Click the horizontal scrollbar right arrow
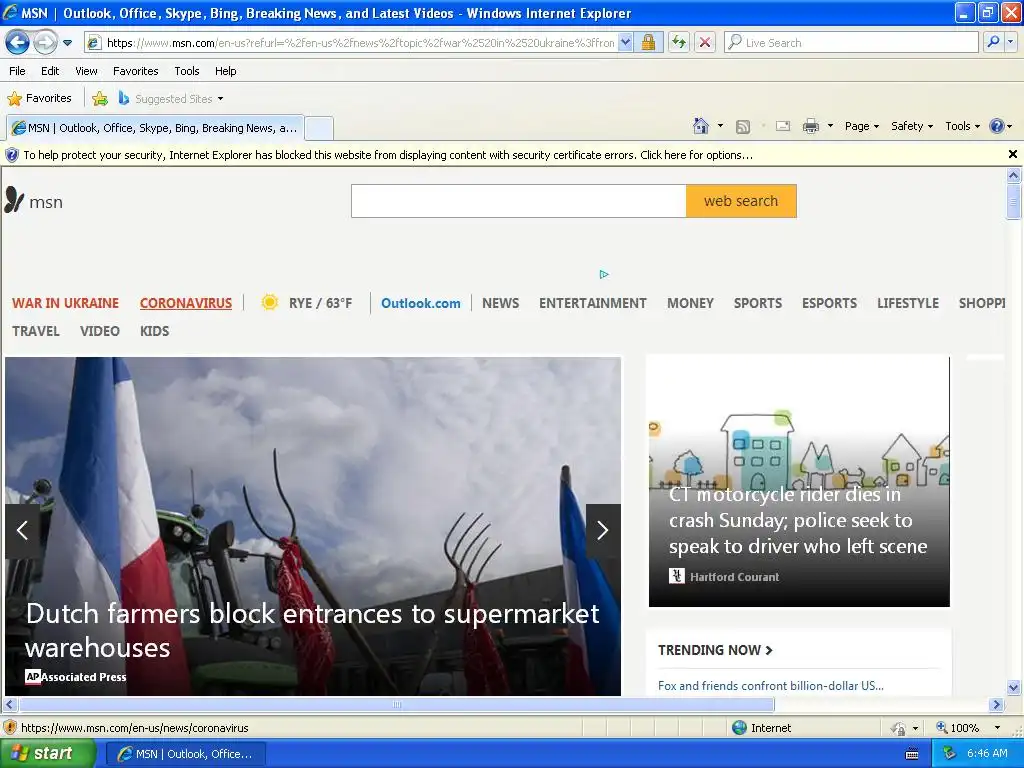The image size is (1024, 768). point(996,705)
